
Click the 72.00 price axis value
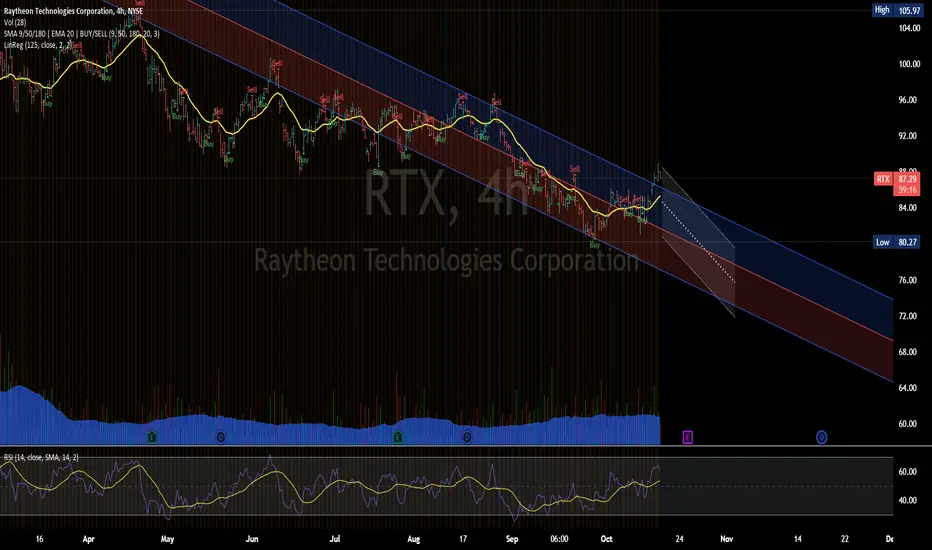click(908, 316)
